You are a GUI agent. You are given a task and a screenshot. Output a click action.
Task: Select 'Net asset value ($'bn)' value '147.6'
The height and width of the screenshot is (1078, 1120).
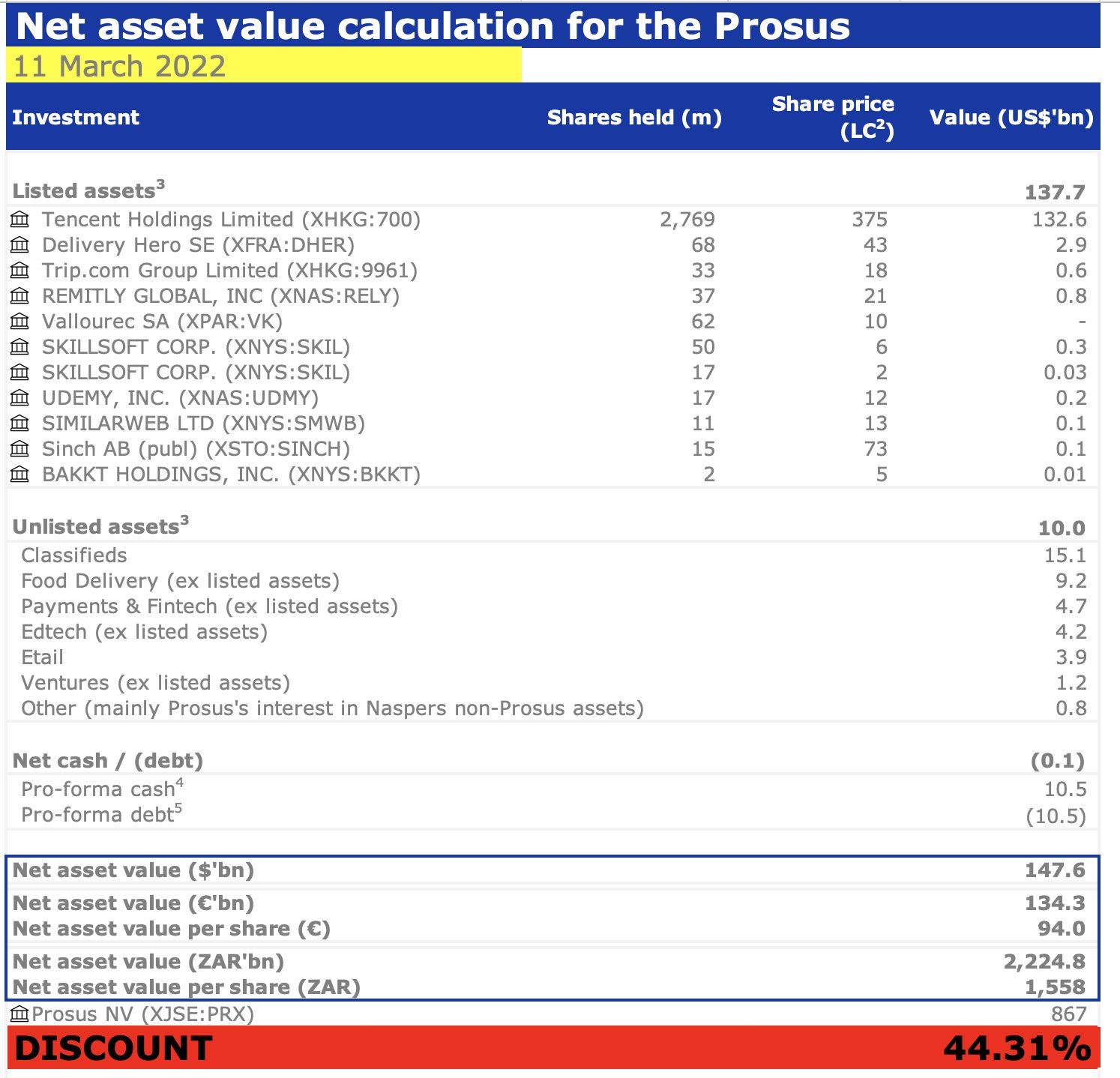click(x=1055, y=870)
